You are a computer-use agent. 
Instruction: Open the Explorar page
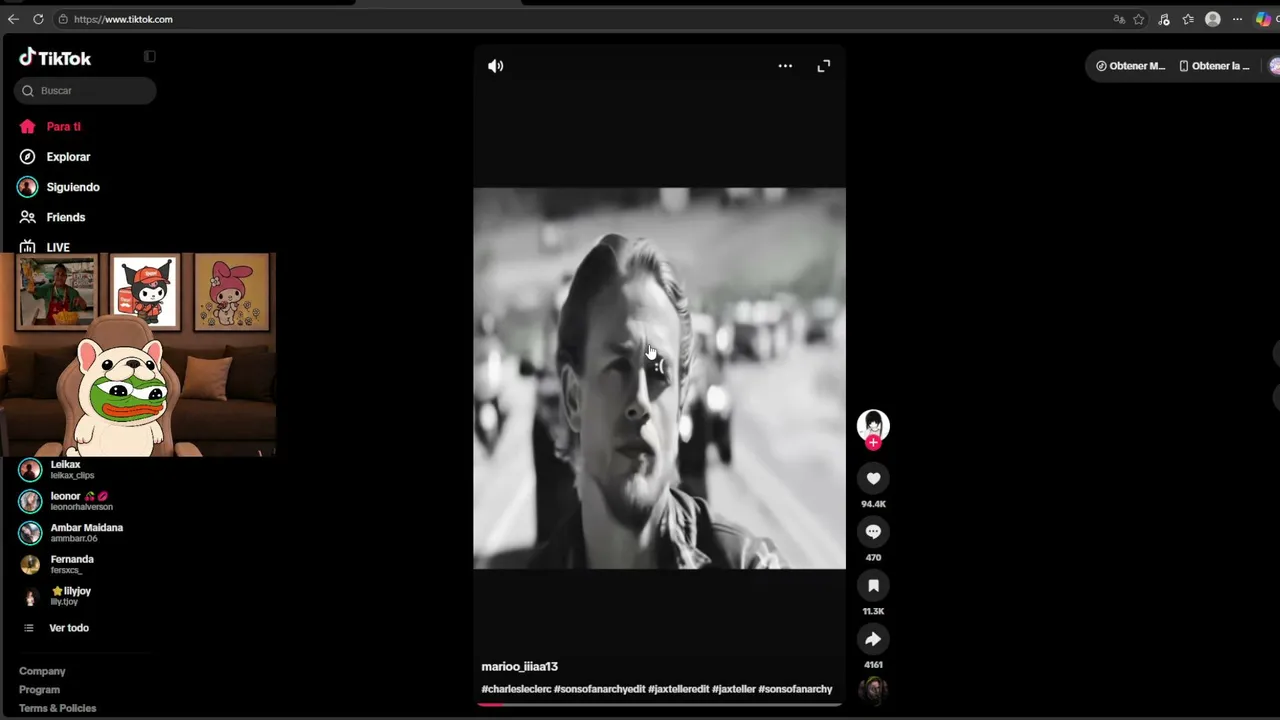(55, 157)
